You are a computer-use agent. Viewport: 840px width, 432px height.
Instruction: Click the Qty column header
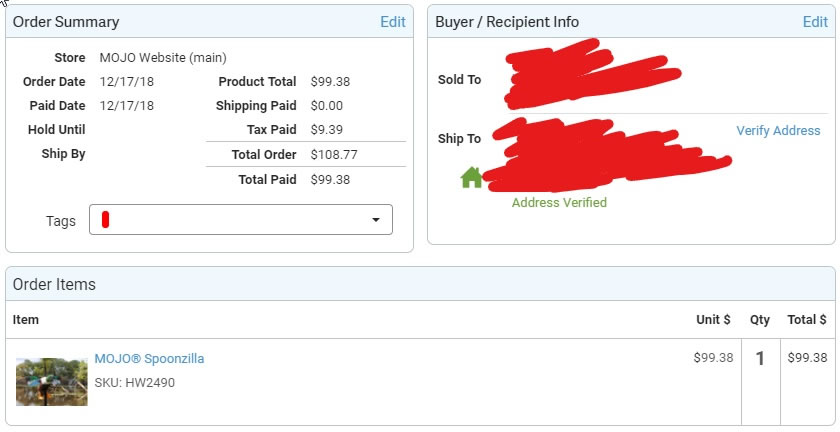pyautogui.click(x=760, y=320)
